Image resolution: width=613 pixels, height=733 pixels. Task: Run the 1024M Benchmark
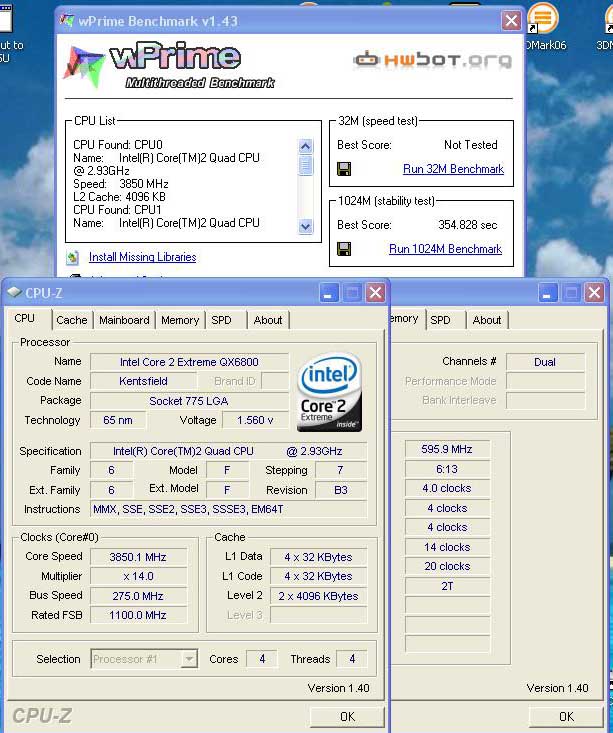pyautogui.click(x=445, y=249)
